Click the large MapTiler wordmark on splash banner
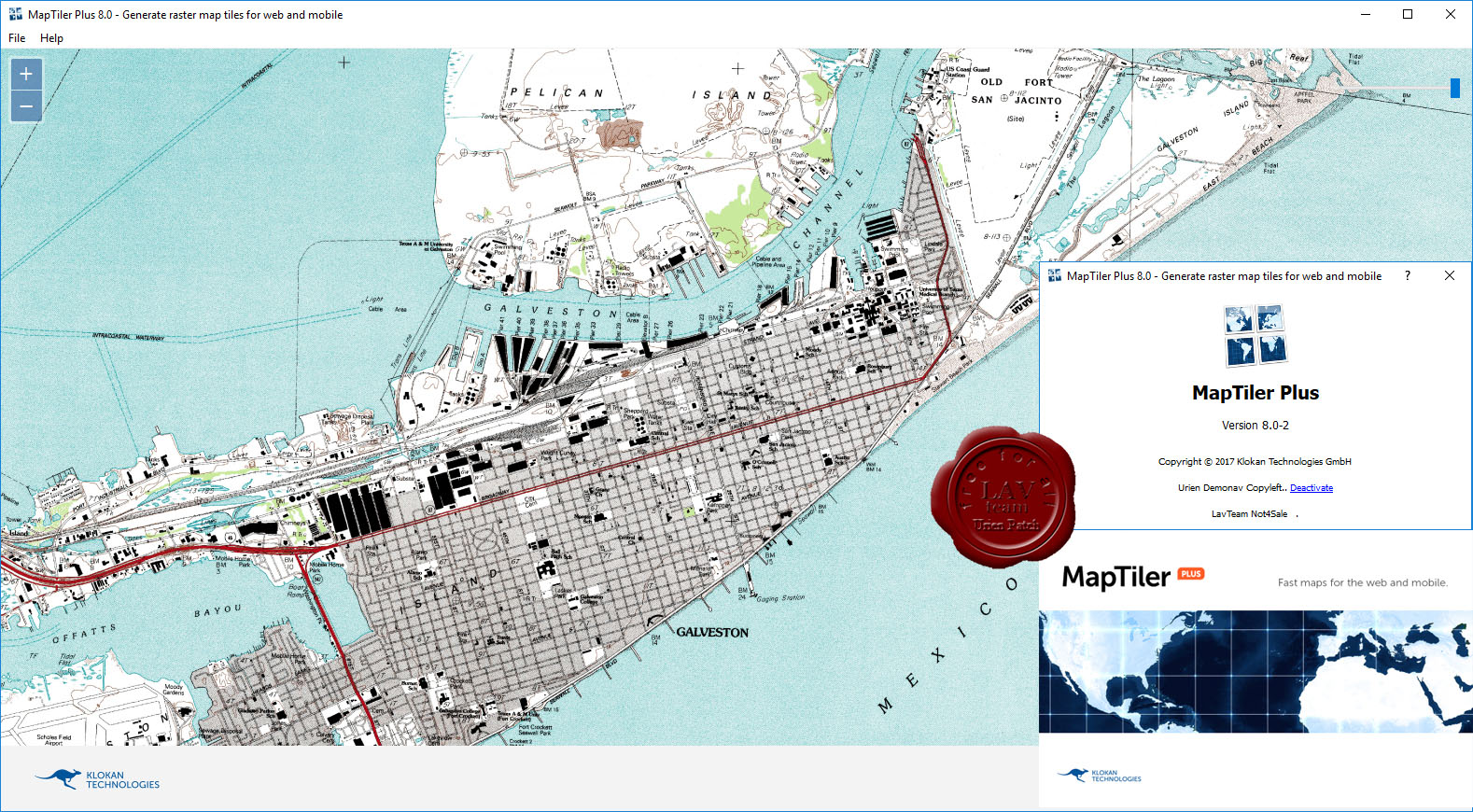Image resolution: width=1473 pixels, height=812 pixels. pyautogui.click(x=1116, y=577)
